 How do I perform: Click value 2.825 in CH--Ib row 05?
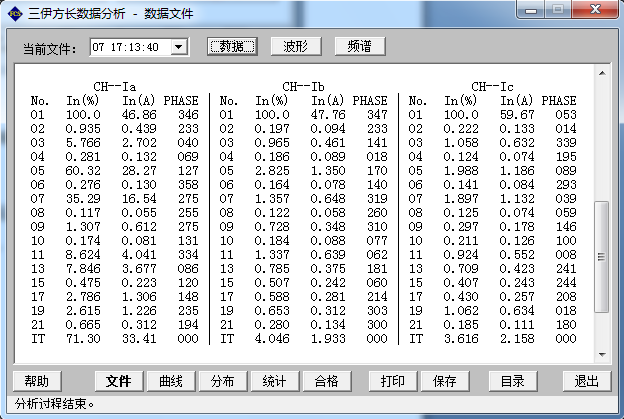tap(272, 171)
